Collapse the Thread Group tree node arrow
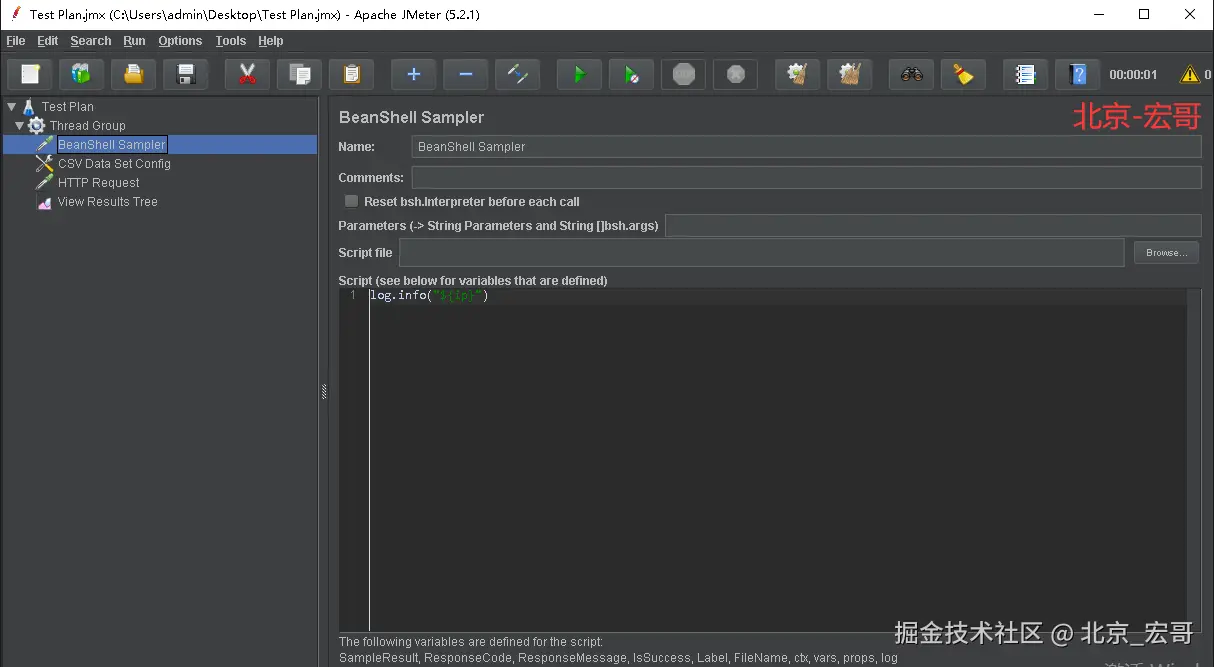The width and height of the screenshot is (1214, 667). pyautogui.click(x=19, y=126)
